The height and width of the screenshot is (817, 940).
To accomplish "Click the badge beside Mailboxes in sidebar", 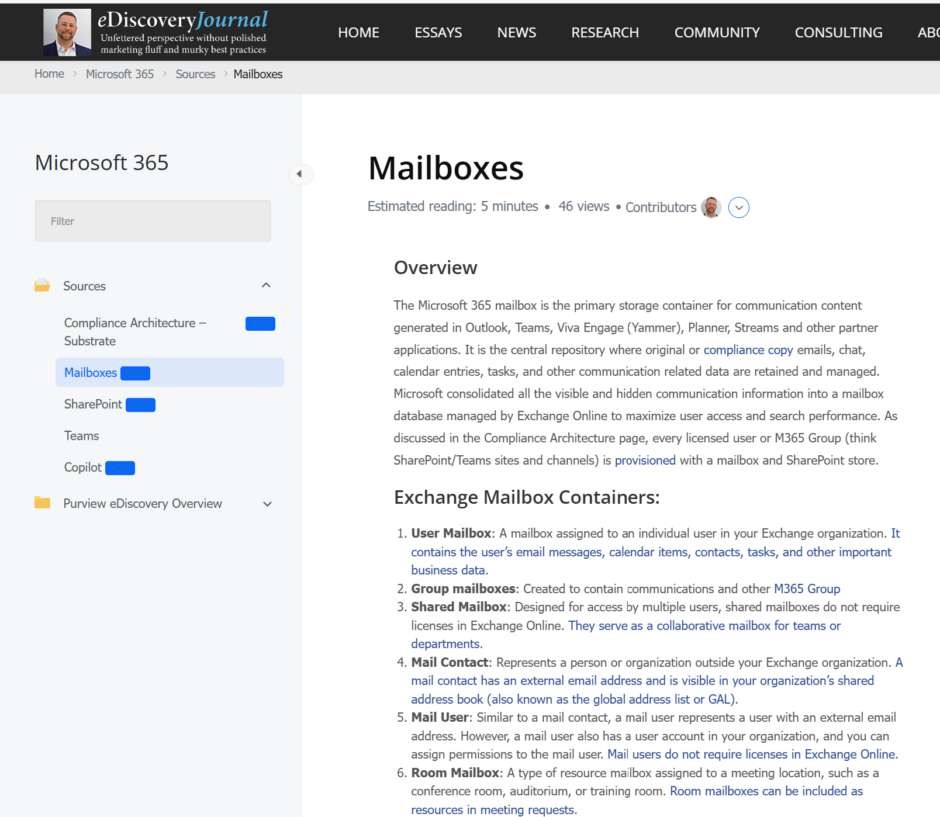I will (135, 371).
